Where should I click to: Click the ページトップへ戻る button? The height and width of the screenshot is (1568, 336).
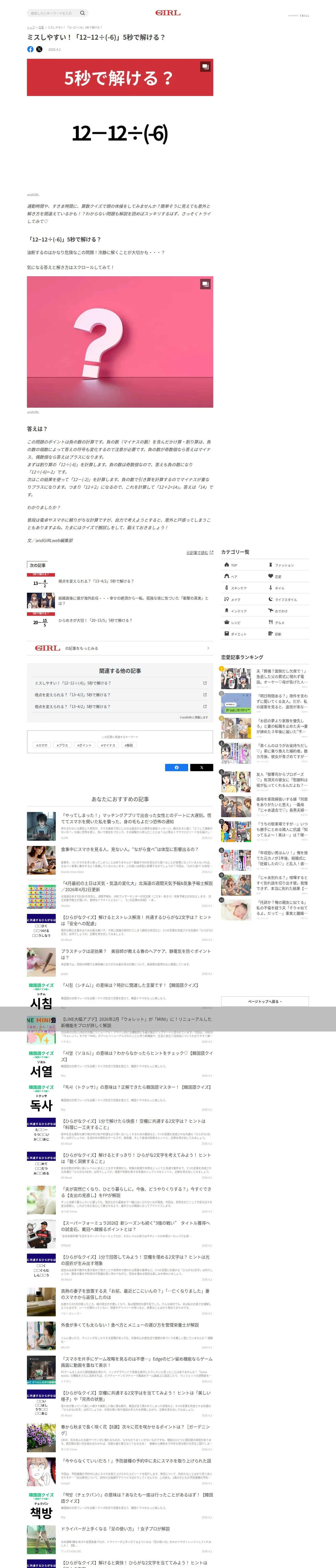tap(265, 1001)
